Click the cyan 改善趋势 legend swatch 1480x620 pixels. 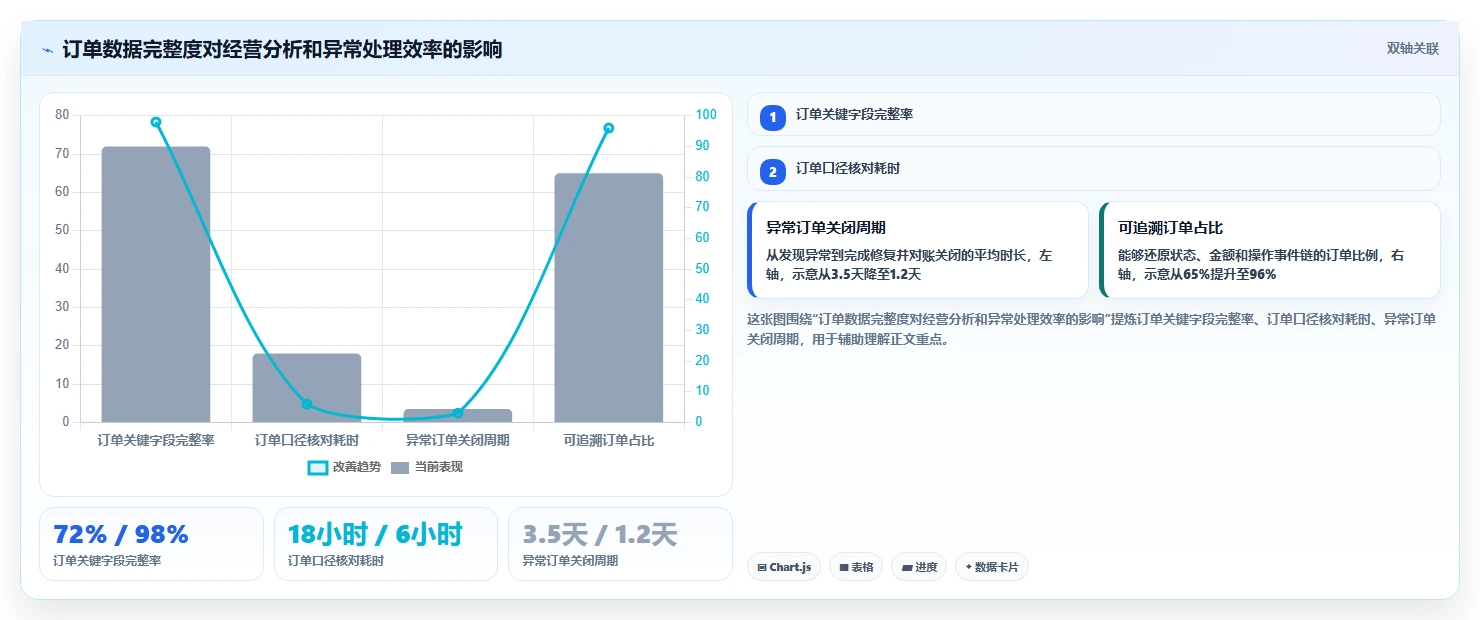click(318, 467)
